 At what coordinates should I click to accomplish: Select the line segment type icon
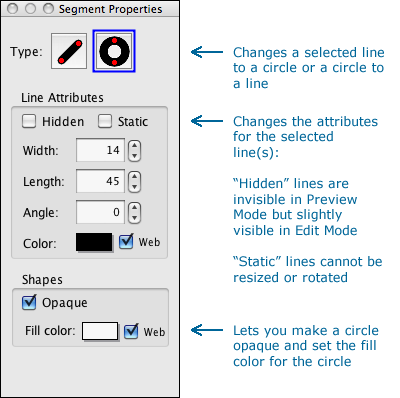(x=69, y=51)
